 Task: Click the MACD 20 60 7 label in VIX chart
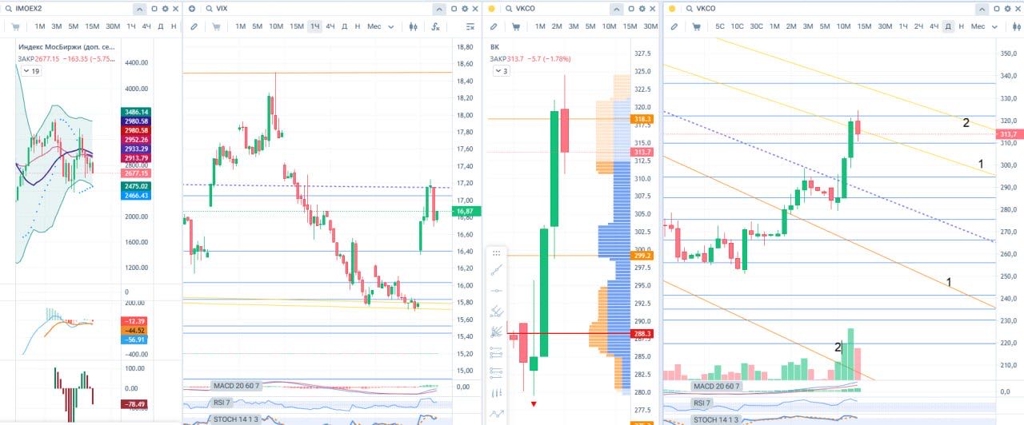[x=238, y=385]
